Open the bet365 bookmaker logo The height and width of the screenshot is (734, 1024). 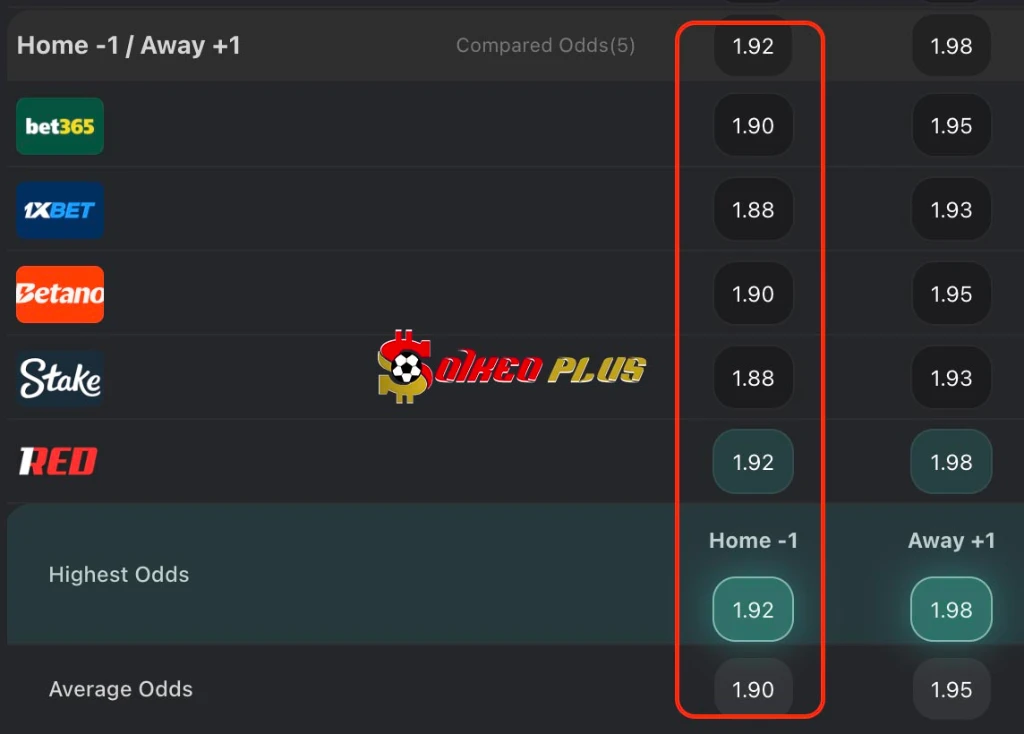point(60,126)
